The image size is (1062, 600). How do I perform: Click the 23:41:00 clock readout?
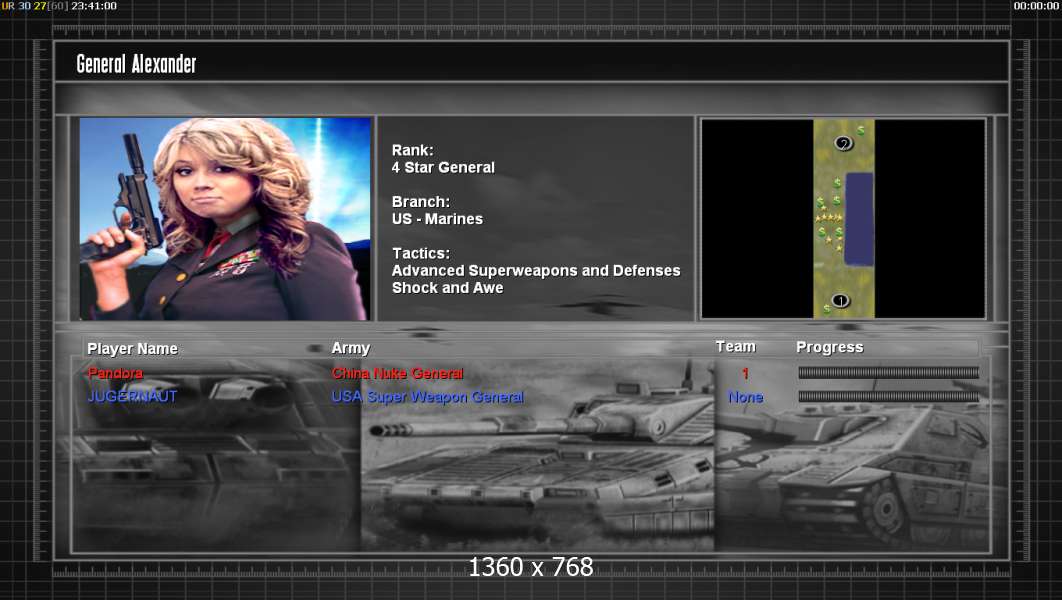tap(93, 5)
